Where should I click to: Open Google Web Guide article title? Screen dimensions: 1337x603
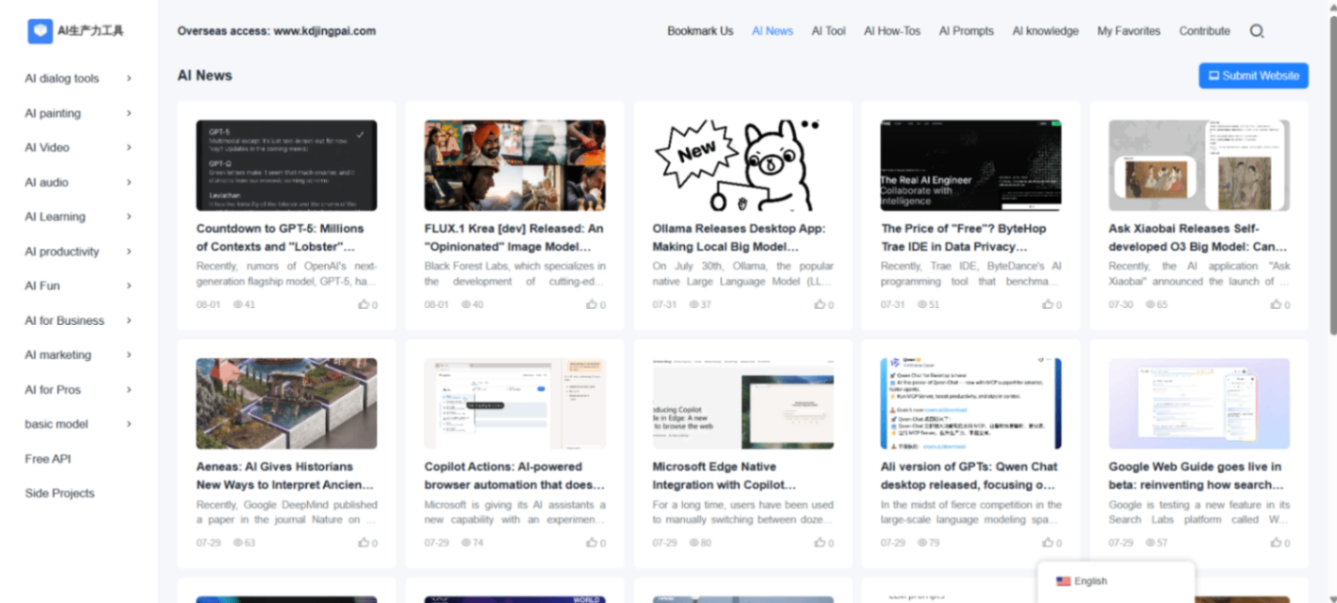1197,476
